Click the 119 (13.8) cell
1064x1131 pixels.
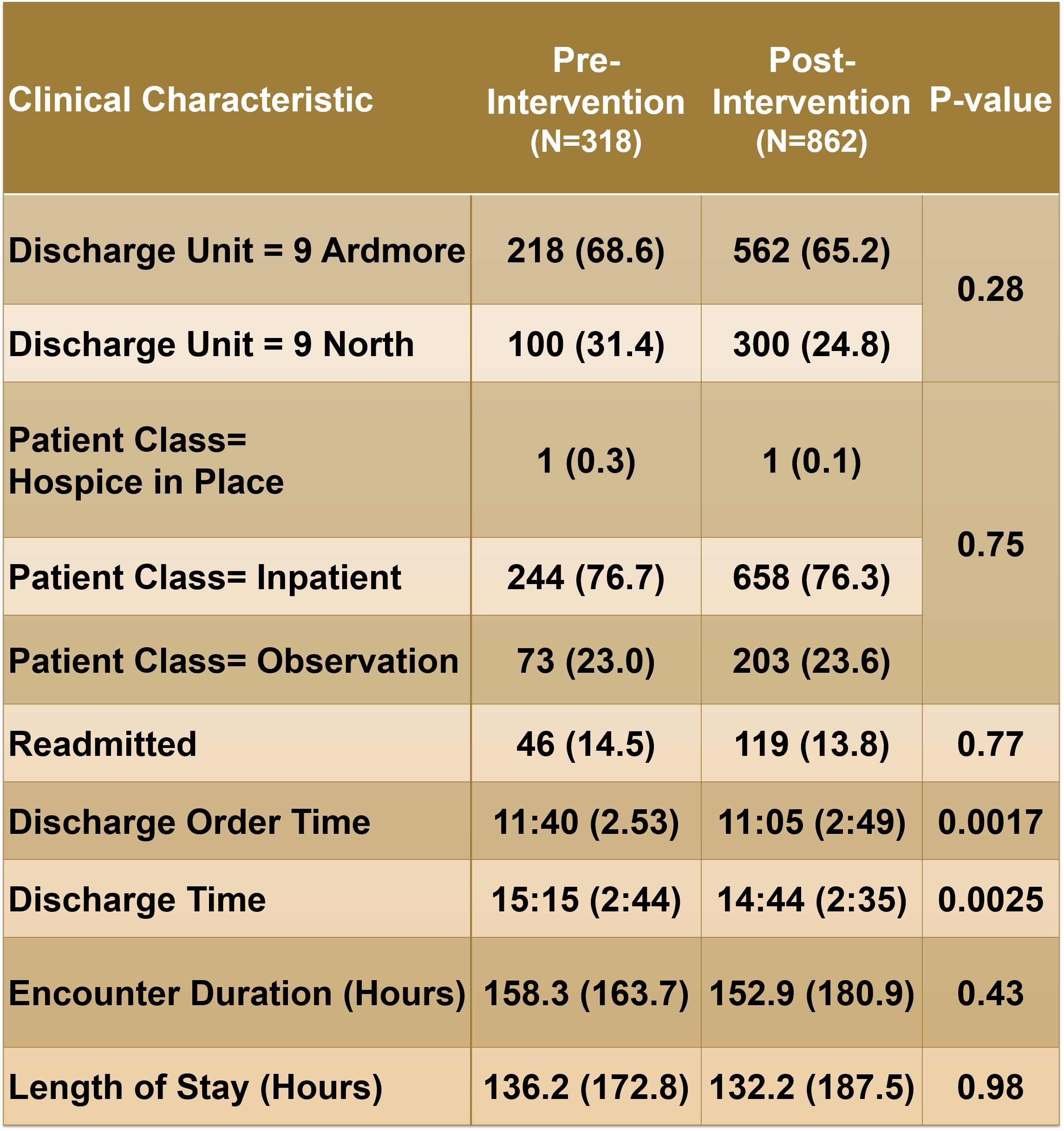coord(811,744)
